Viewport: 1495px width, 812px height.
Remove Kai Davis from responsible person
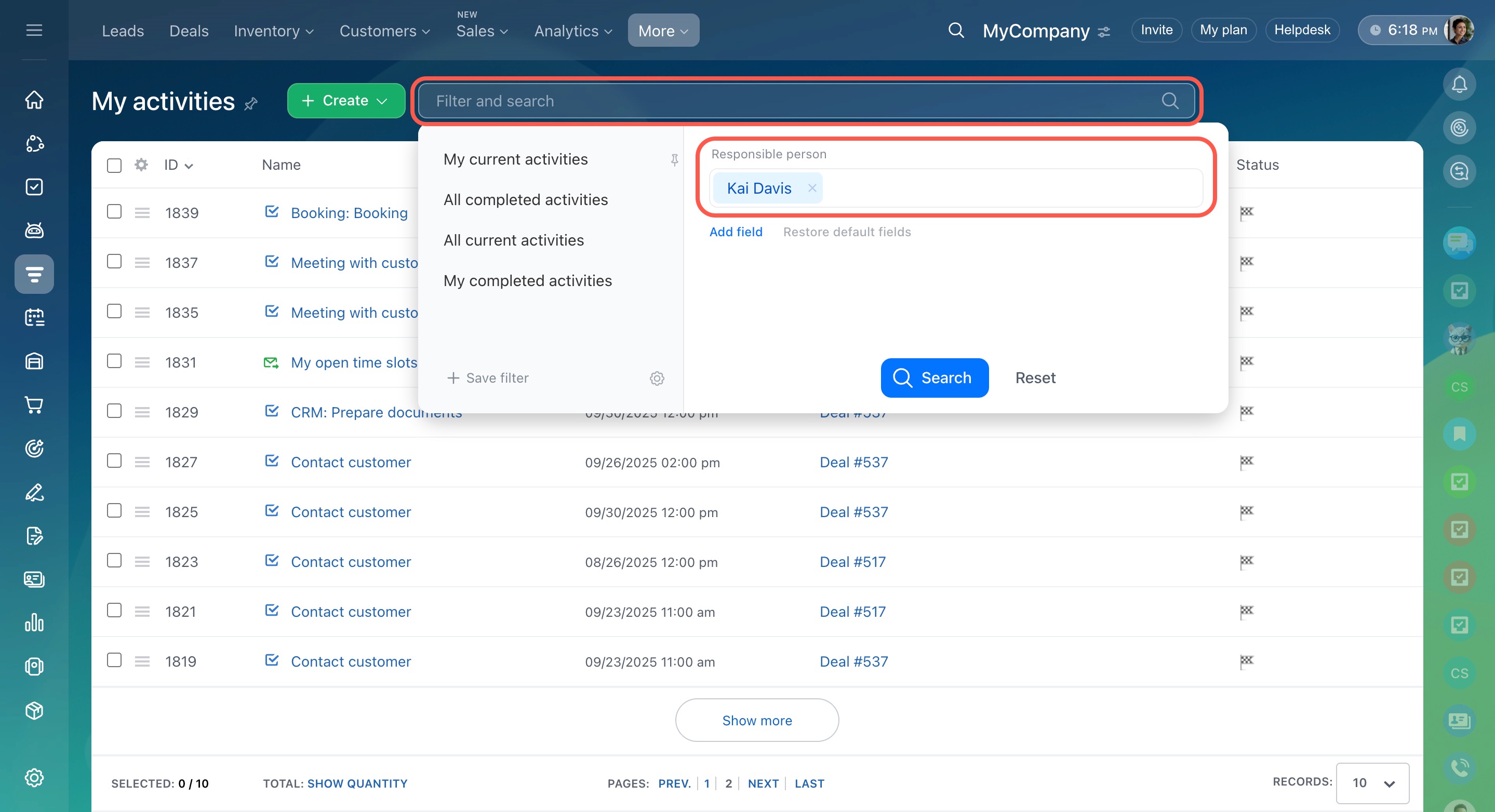[x=812, y=188]
